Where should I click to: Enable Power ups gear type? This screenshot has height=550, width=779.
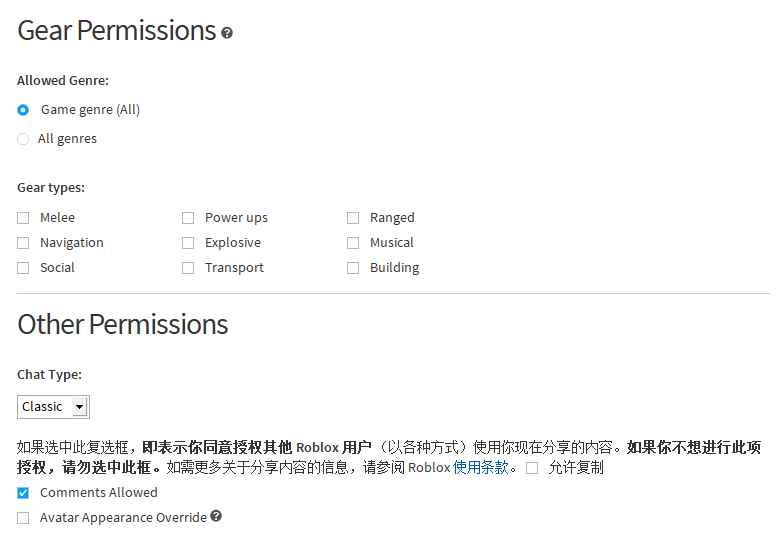(188, 218)
